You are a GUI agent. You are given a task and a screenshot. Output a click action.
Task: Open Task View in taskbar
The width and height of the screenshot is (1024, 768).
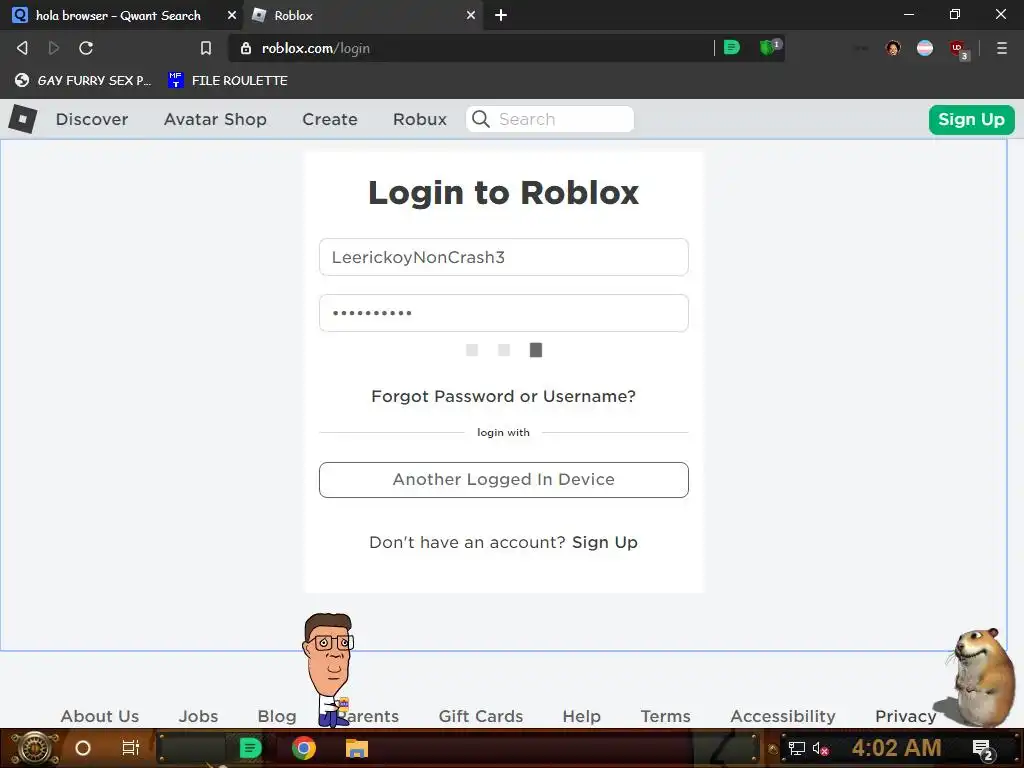pyautogui.click(x=131, y=748)
